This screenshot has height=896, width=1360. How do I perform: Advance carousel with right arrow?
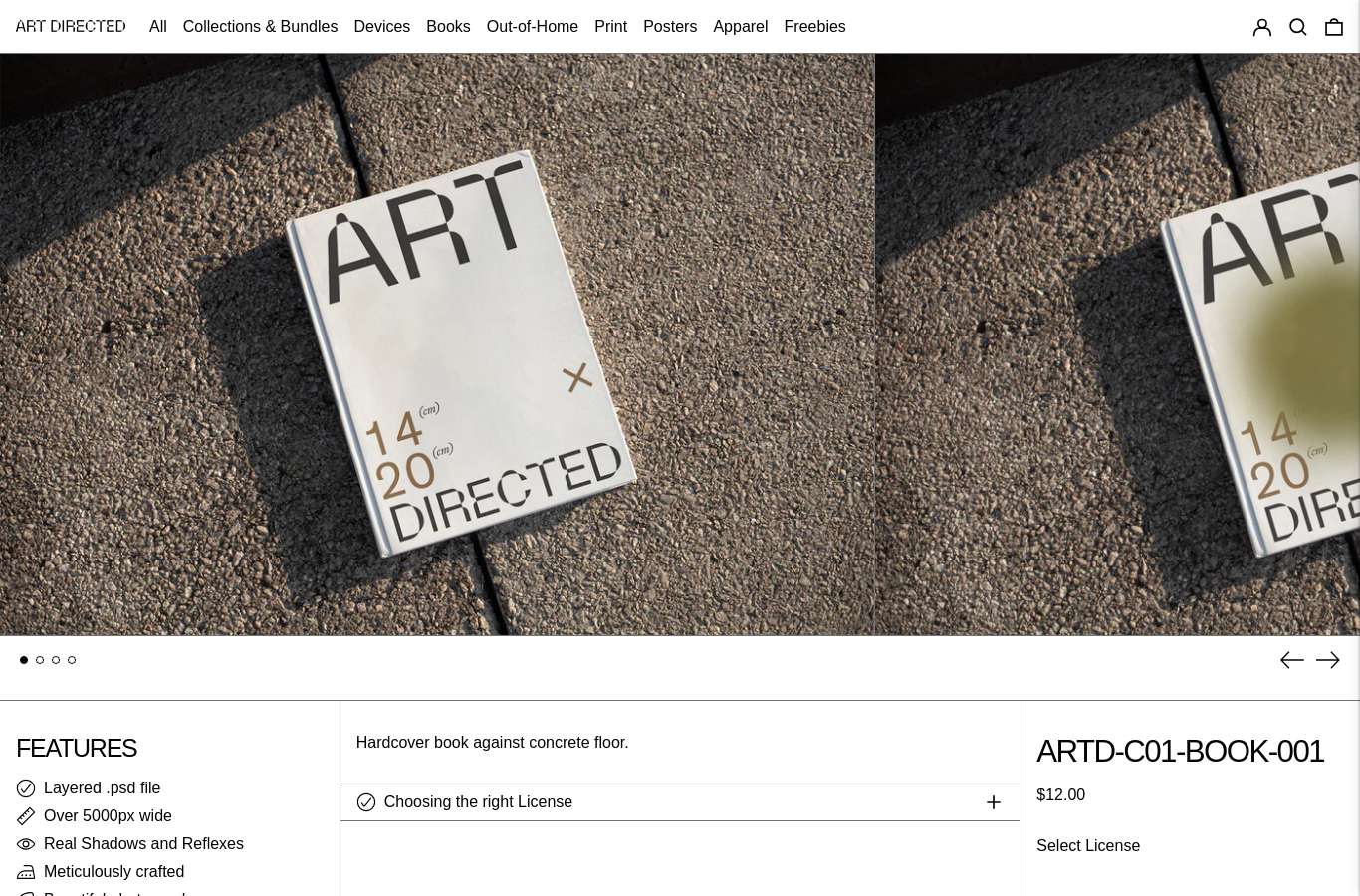point(1328,660)
